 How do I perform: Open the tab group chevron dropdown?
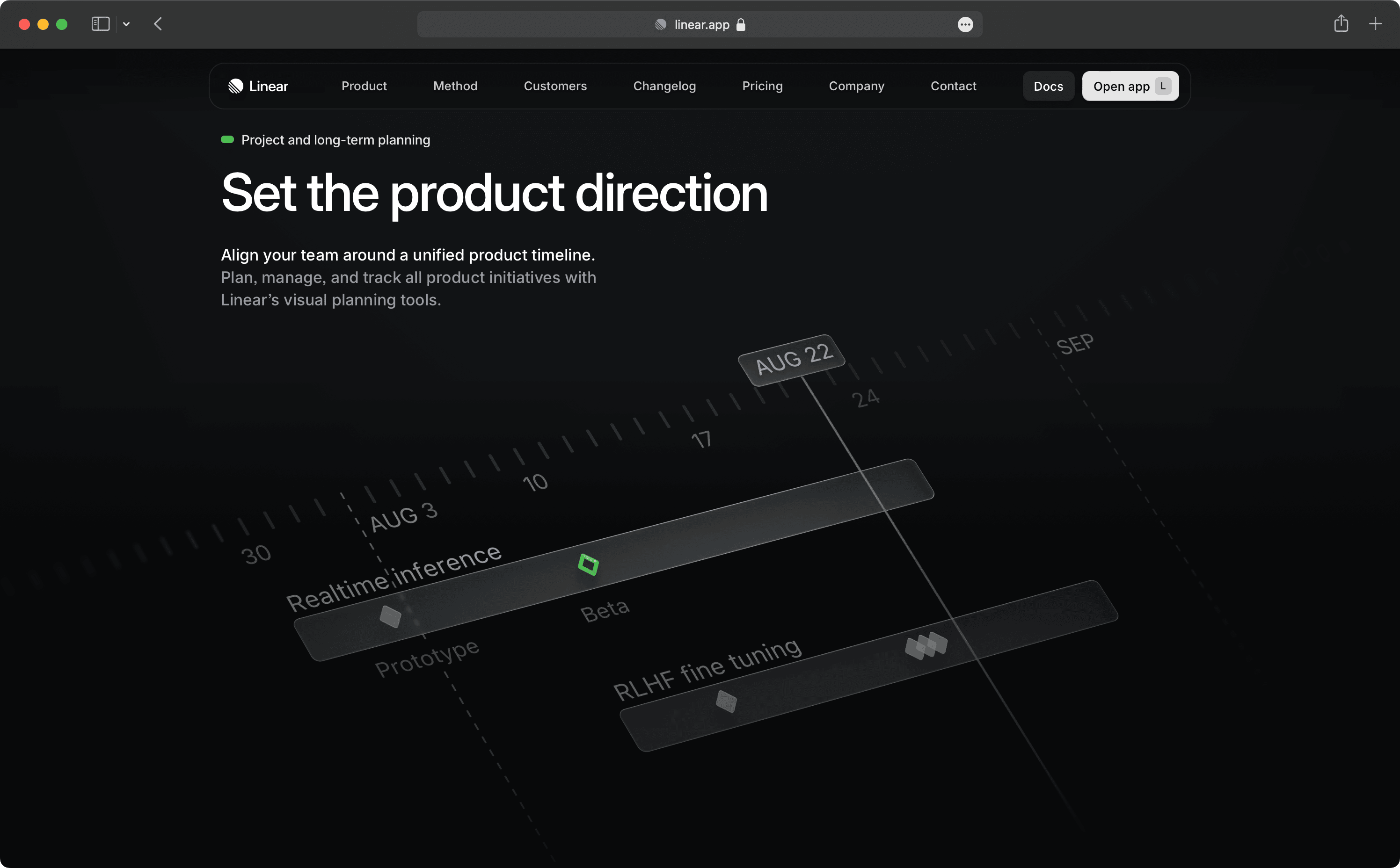(x=127, y=24)
